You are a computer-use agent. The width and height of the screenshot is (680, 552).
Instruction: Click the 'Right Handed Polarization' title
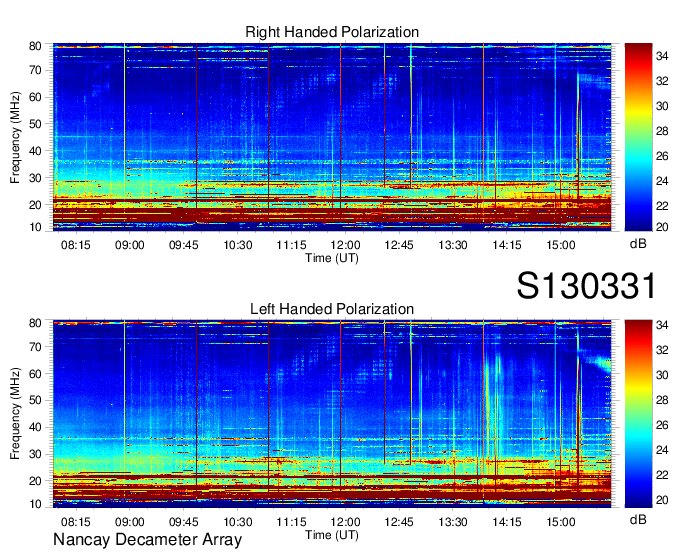pyautogui.click(x=332, y=32)
